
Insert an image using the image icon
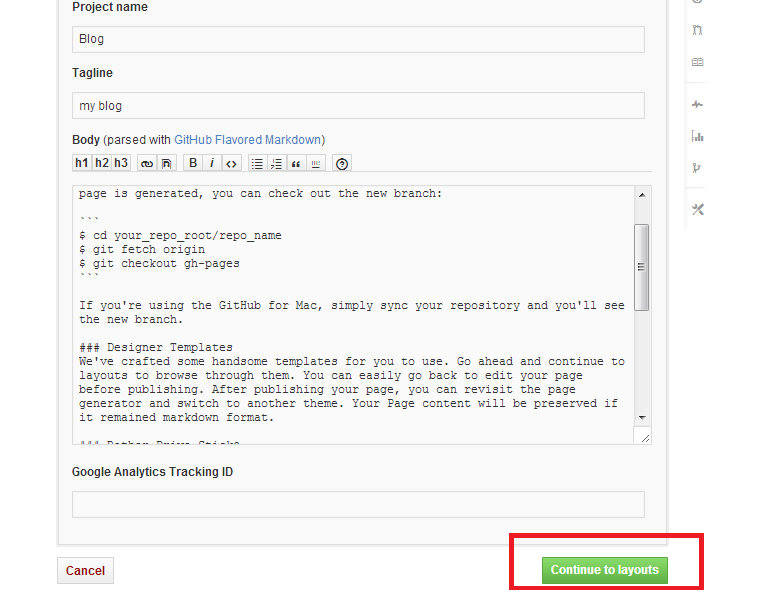(167, 163)
